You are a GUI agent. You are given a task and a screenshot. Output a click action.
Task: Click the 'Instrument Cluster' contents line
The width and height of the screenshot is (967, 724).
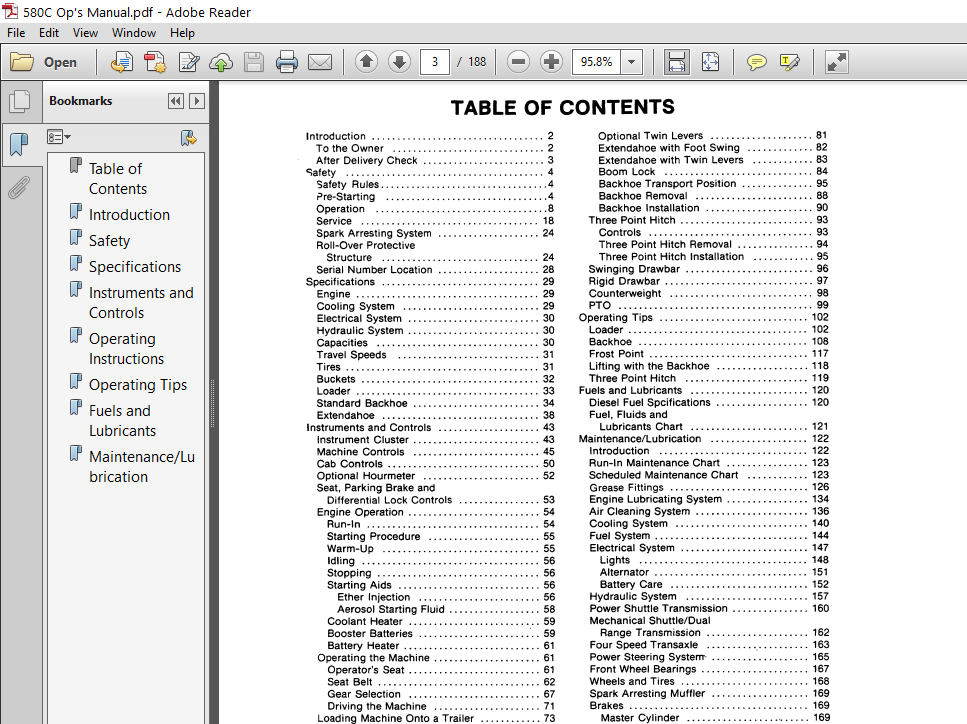coord(435,440)
